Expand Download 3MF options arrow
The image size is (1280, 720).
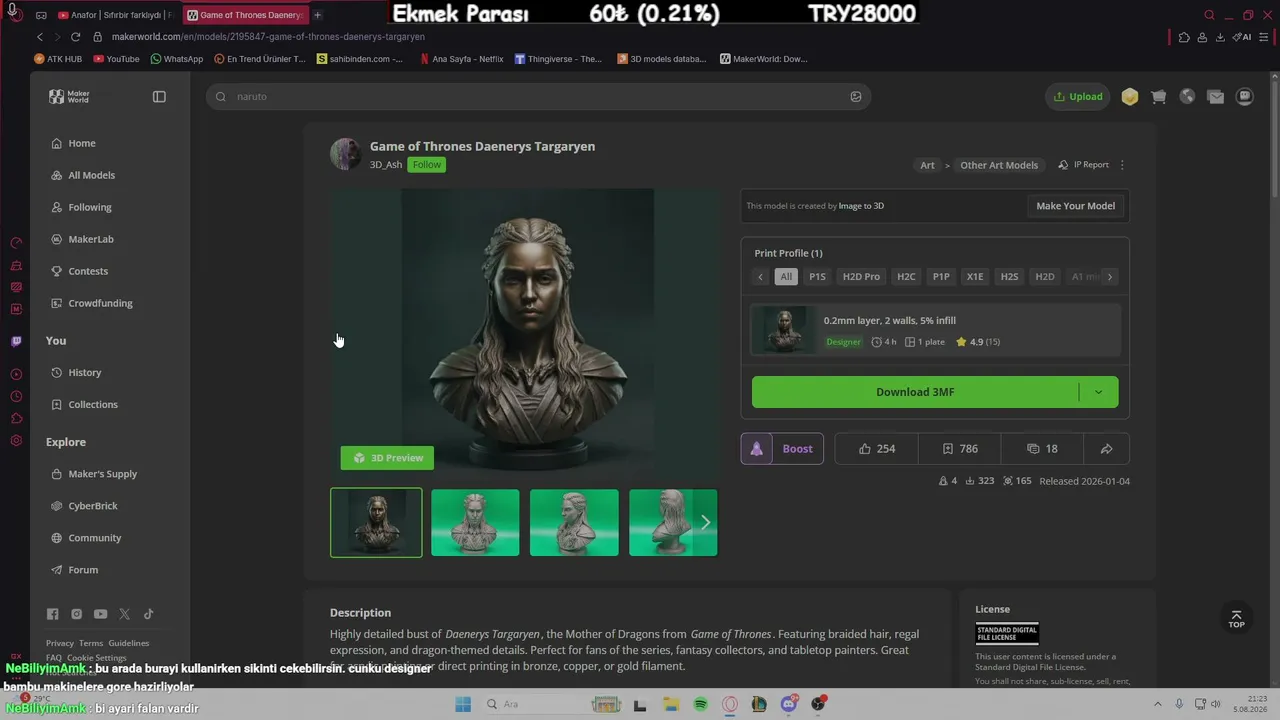pos(1098,392)
